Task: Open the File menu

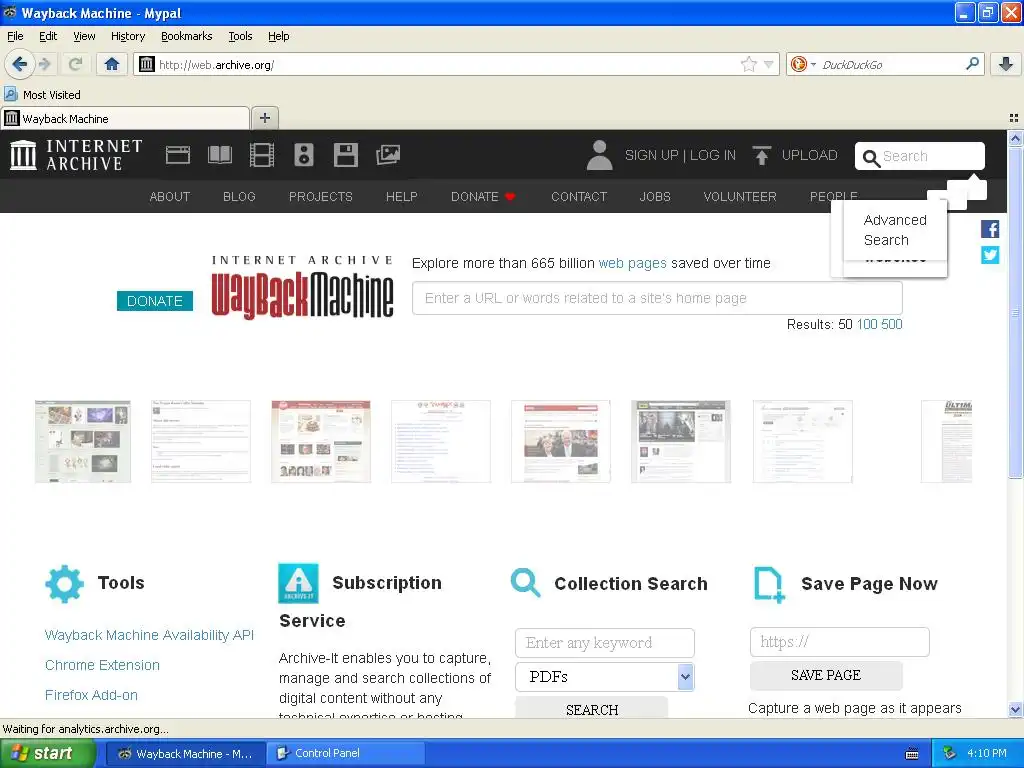Action: click(x=15, y=36)
